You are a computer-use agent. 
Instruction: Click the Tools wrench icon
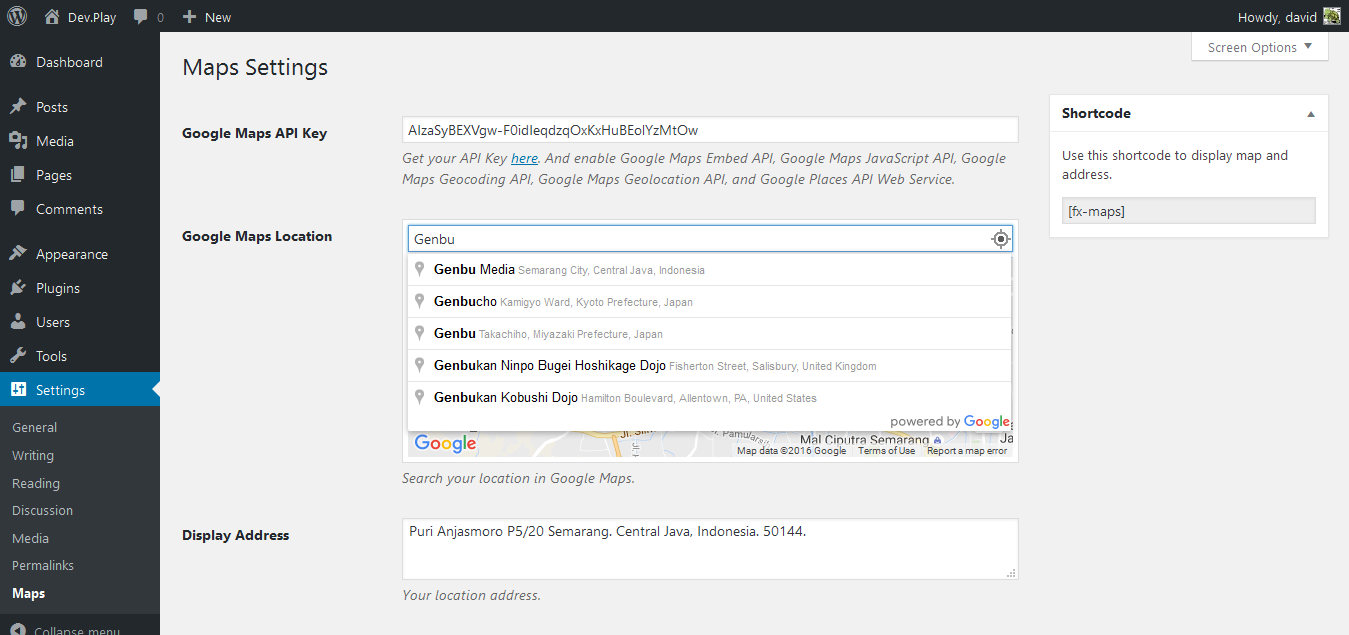point(18,356)
